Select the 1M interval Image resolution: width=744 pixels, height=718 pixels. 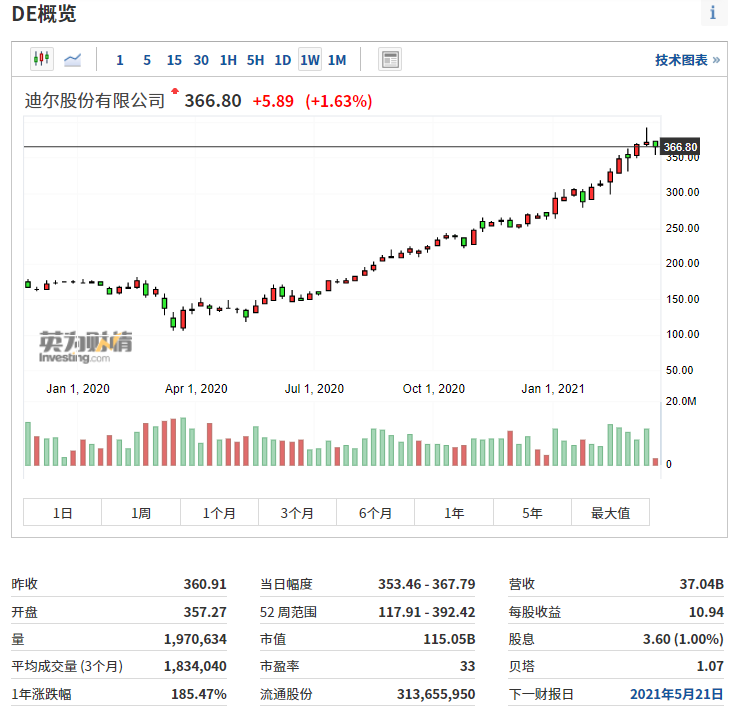tap(337, 60)
